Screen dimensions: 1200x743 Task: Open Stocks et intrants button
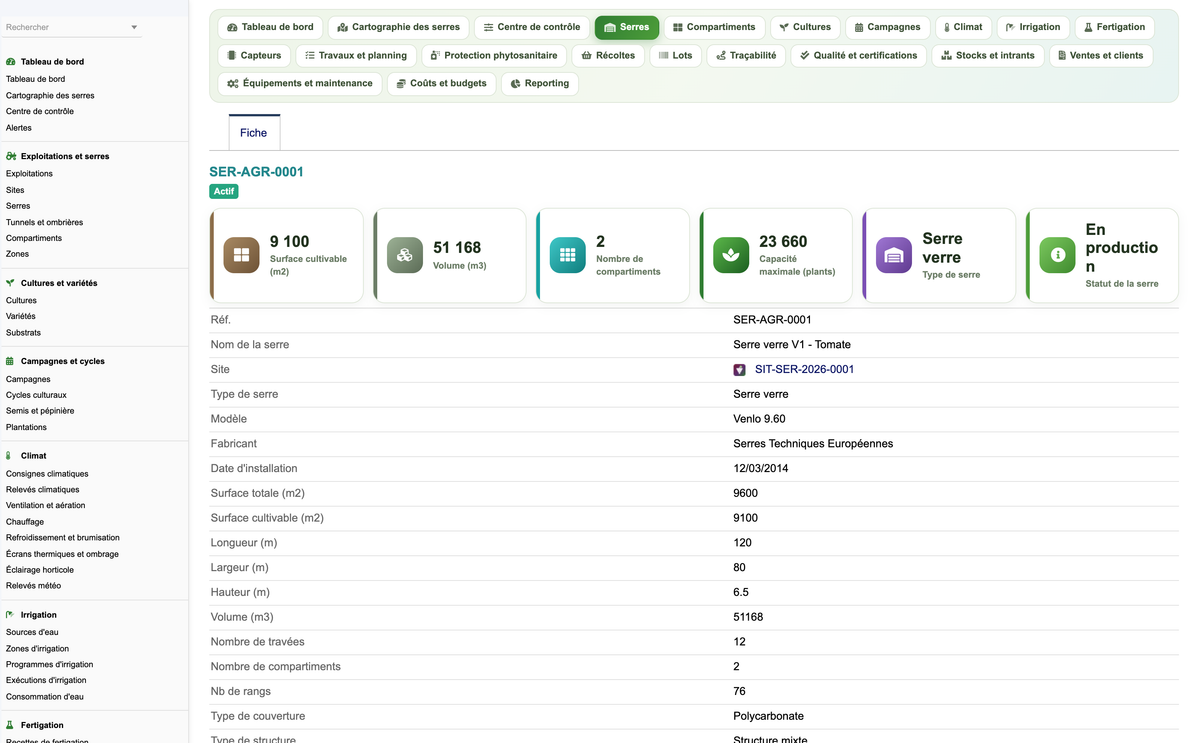pyautogui.click(x=988, y=55)
